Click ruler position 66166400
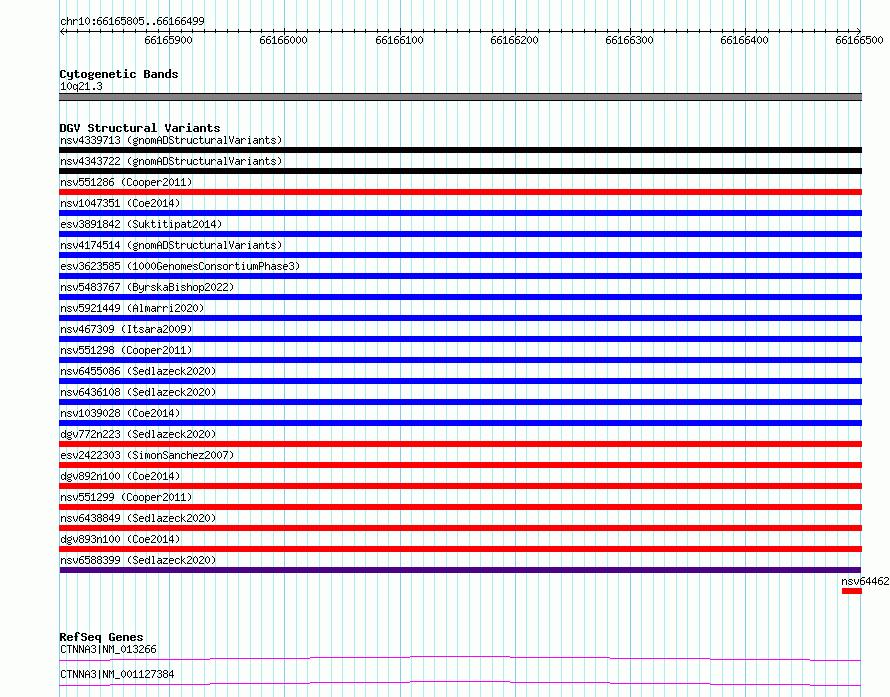This screenshot has height=697, width=890. (x=744, y=40)
